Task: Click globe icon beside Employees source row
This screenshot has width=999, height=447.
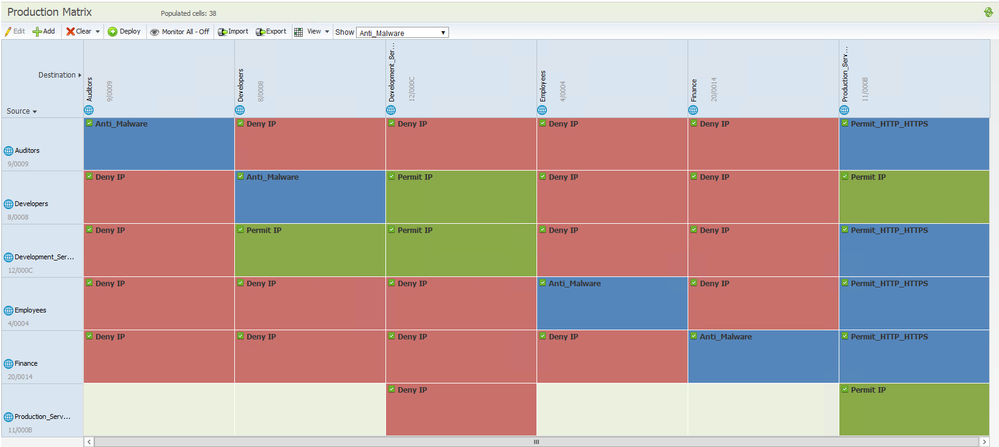Action: [x=8, y=311]
